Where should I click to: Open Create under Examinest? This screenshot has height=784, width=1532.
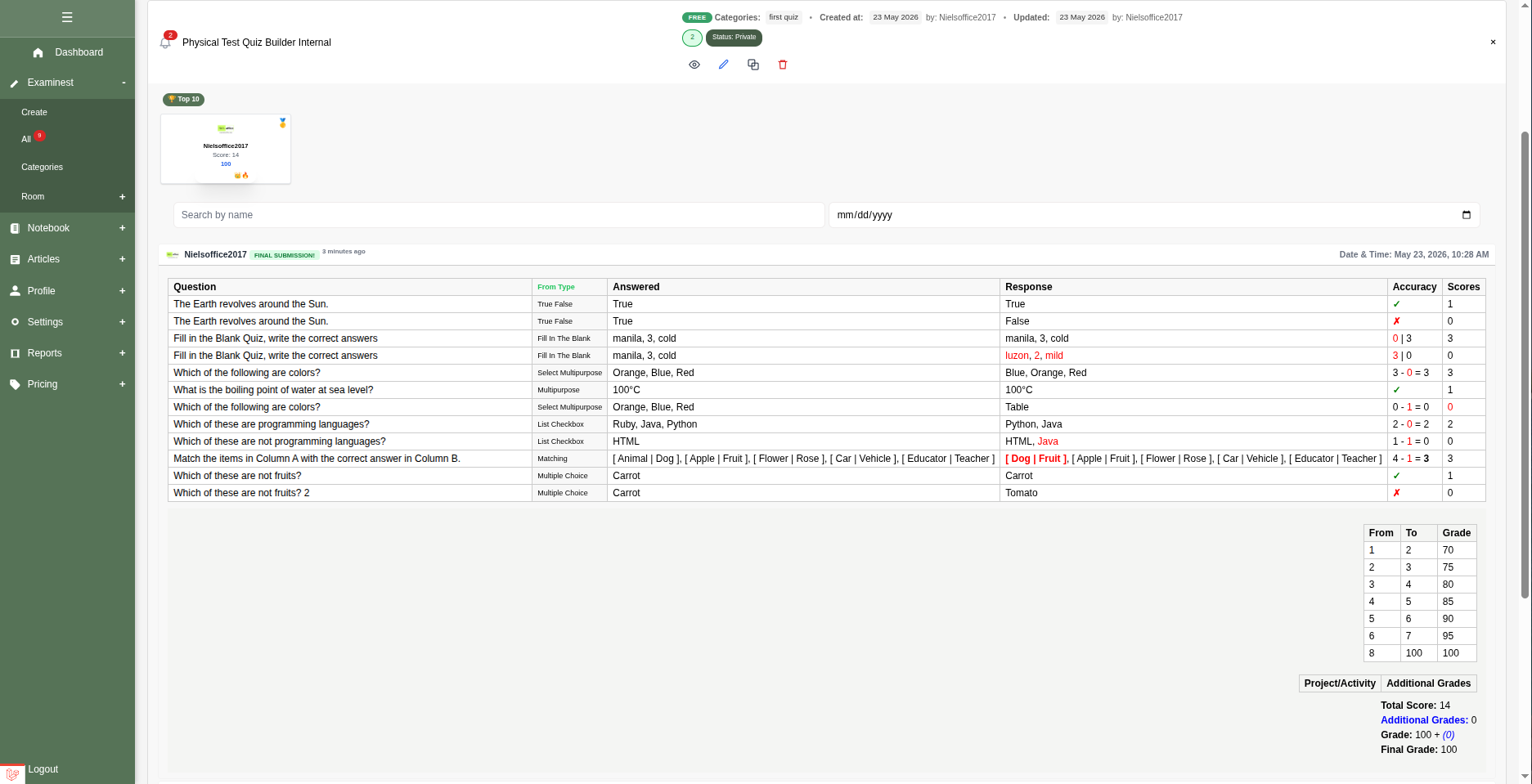34,113
